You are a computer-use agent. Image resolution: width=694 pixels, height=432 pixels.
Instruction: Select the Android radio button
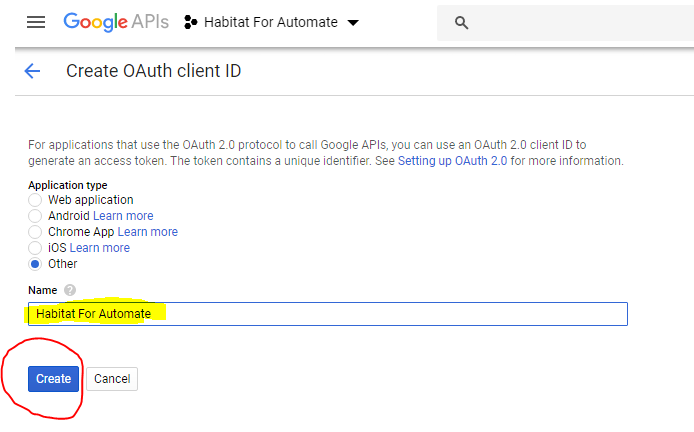point(35,216)
